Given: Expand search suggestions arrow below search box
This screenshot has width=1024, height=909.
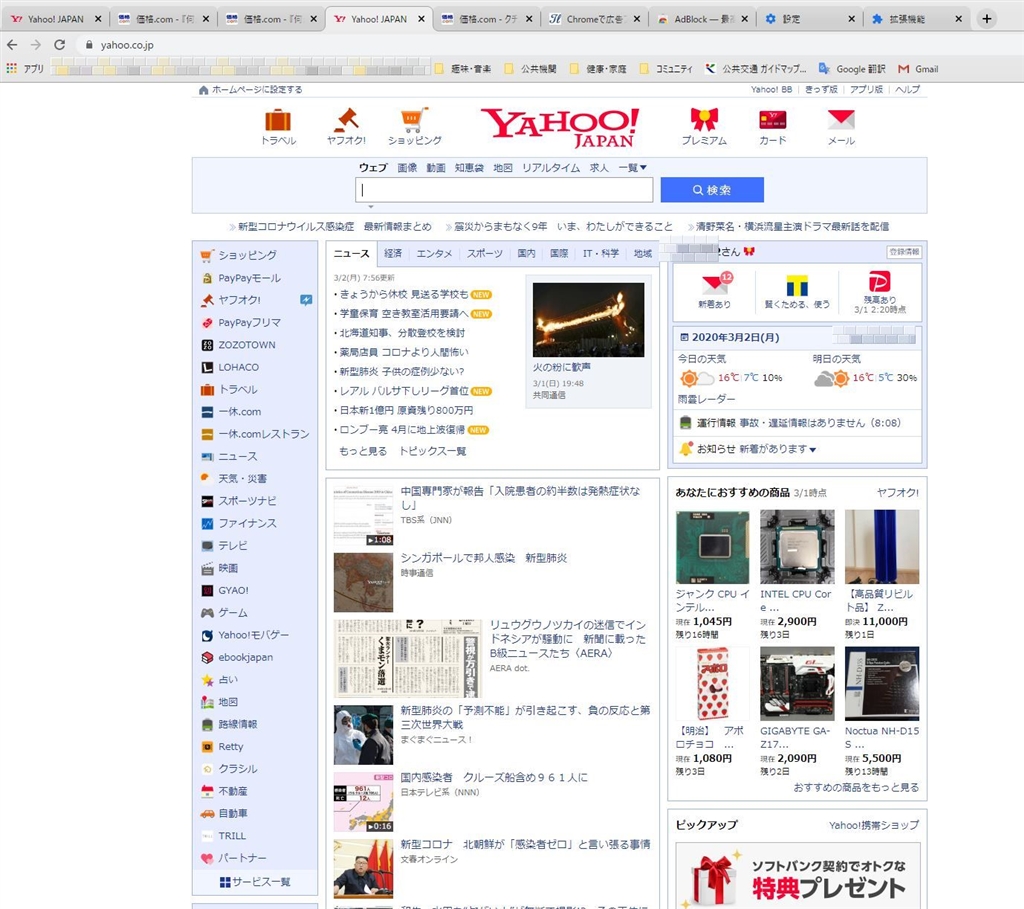Looking at the screenshot, I should 371,207.
